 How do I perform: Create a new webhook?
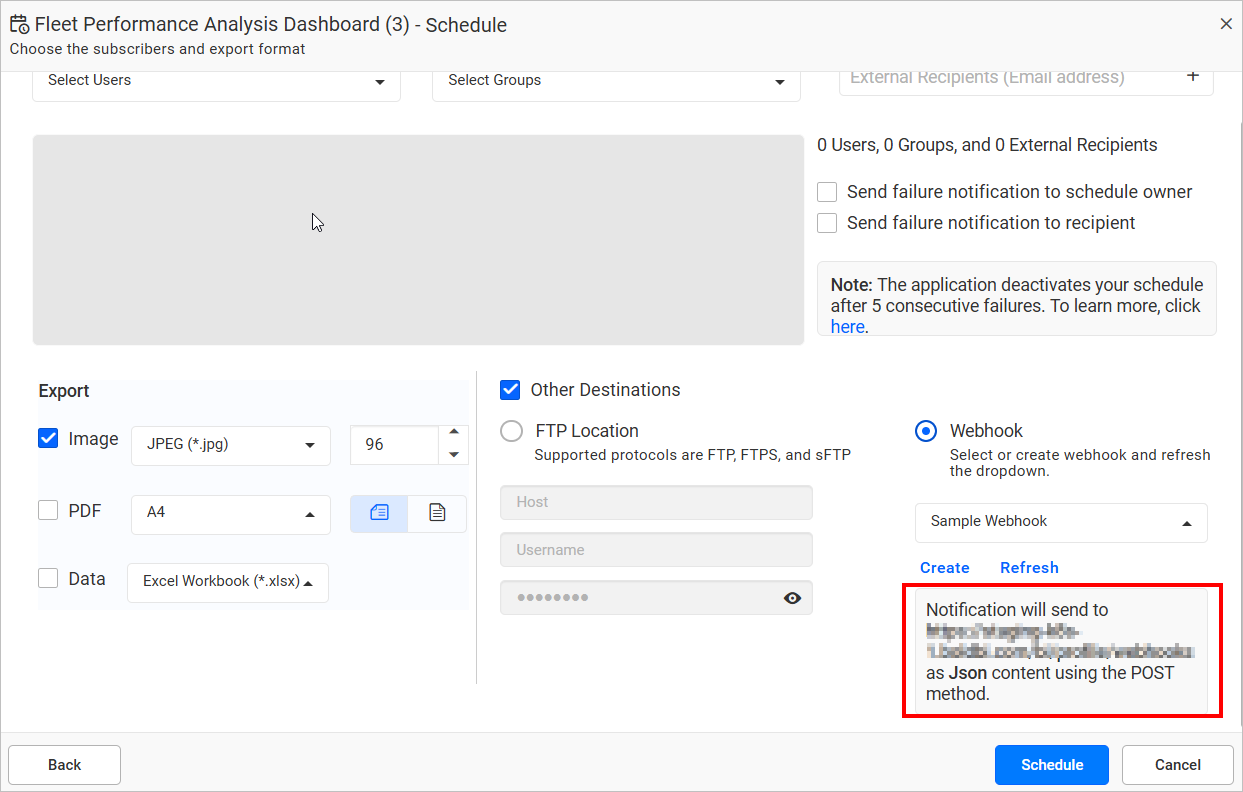(x=944, y=567)
